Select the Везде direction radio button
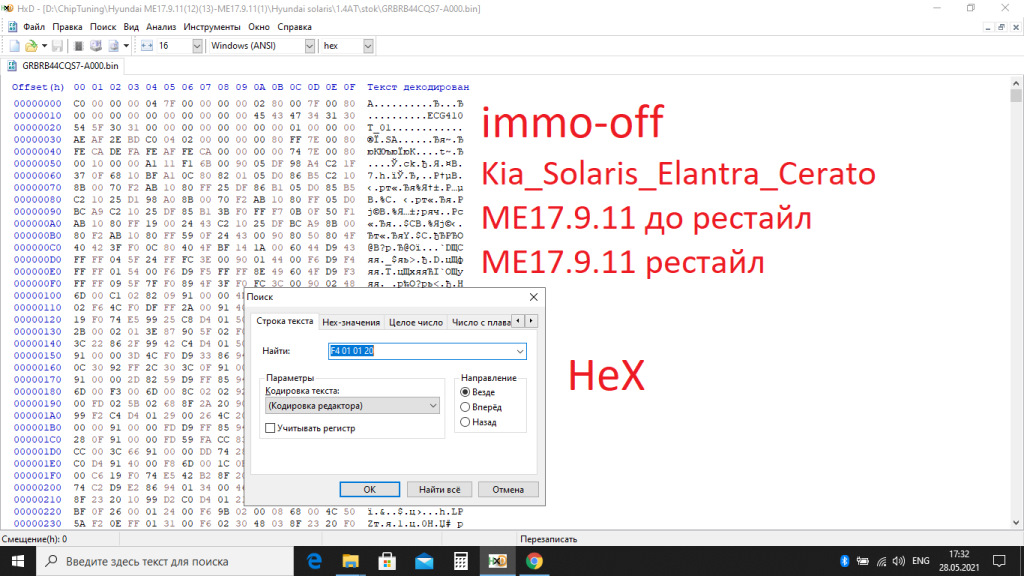Image resolution: width=1024 pixels, height=576 pixels. tap(465, 392)
